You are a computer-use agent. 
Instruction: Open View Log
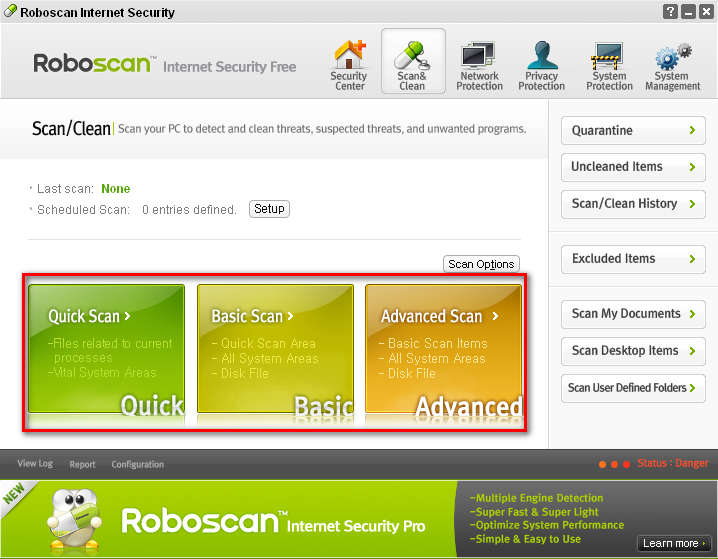point(35,463)
